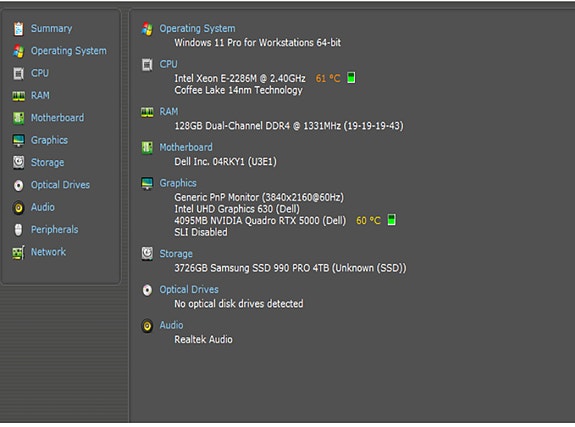
Task: Click the Graphics monitor icon in summary pane
Action: [147, 183]
